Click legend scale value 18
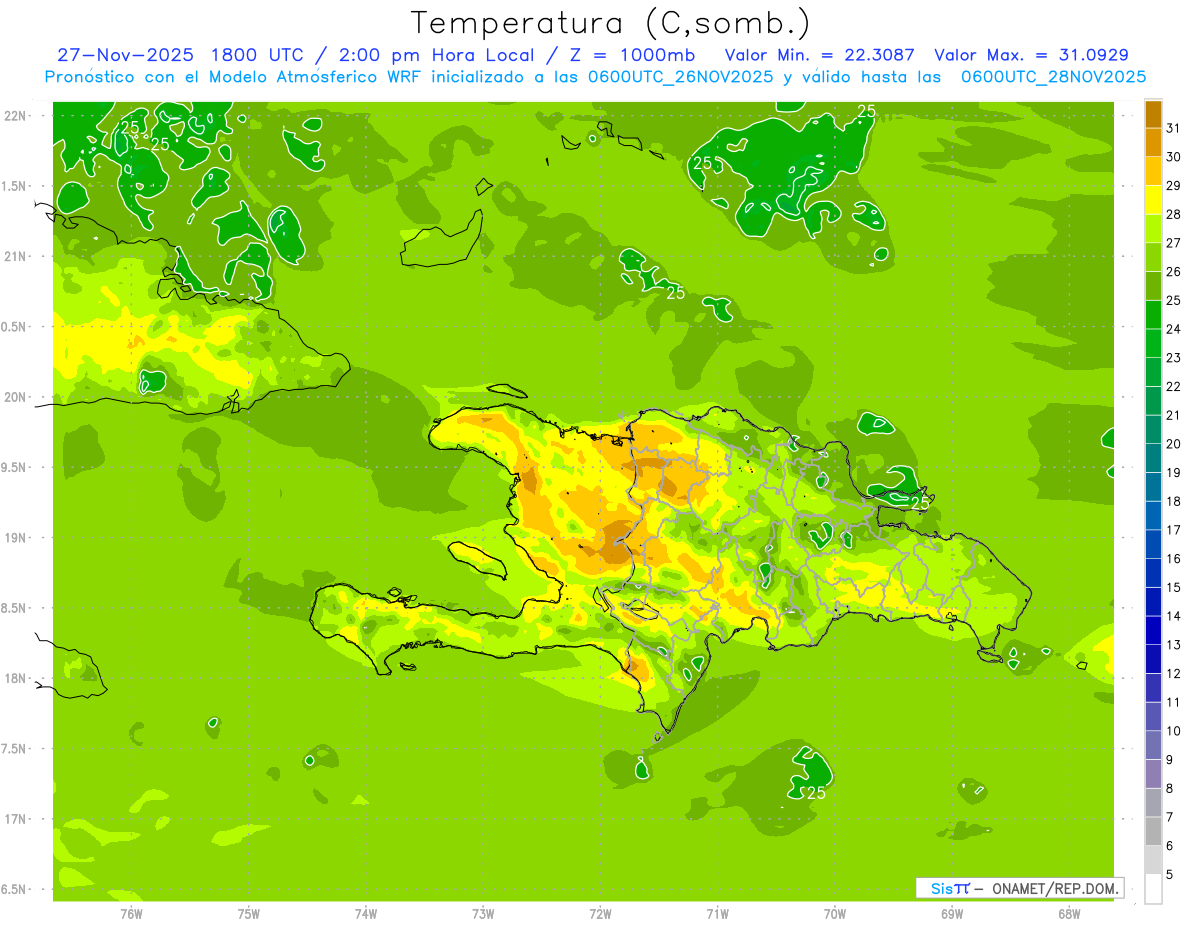 [x=1173, y=502]
